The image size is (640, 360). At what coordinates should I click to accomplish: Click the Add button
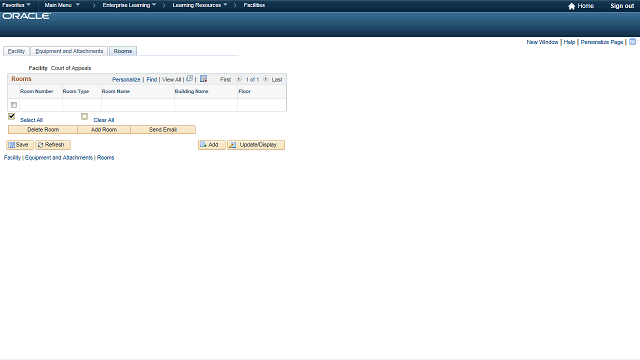click(211, 145)
